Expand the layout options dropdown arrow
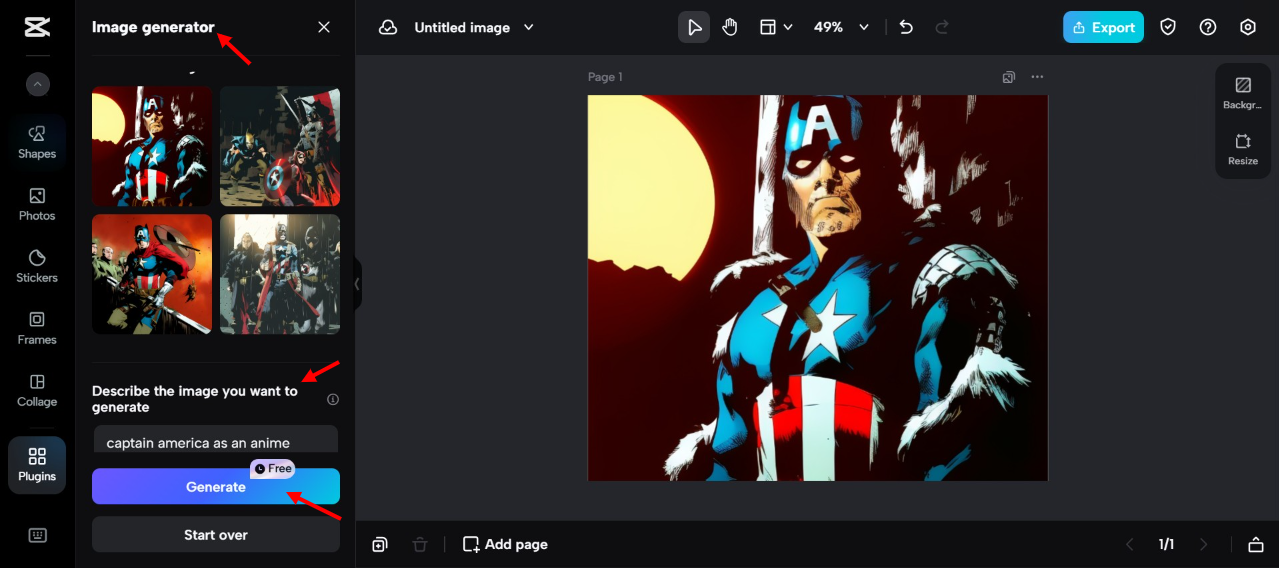The image size is (1279, 568). (x=788, y=27)
